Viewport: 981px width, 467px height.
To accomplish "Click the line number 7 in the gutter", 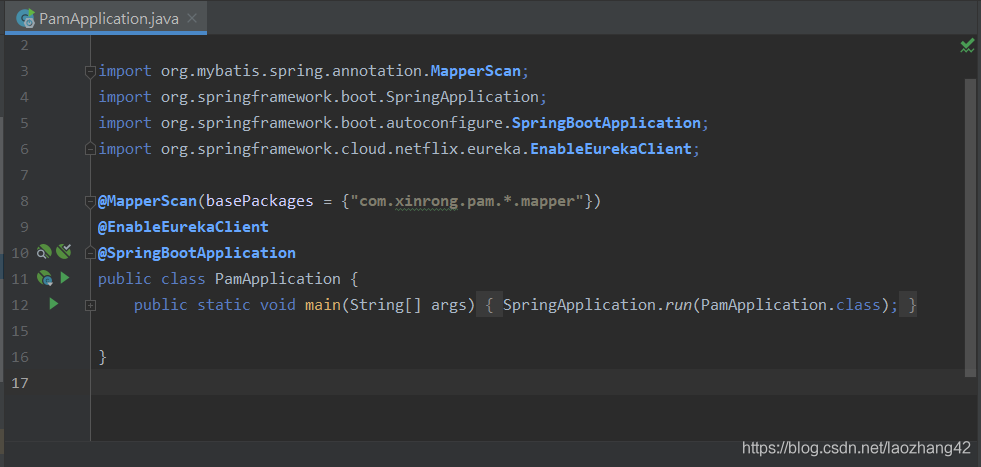I will pos(24,175).
